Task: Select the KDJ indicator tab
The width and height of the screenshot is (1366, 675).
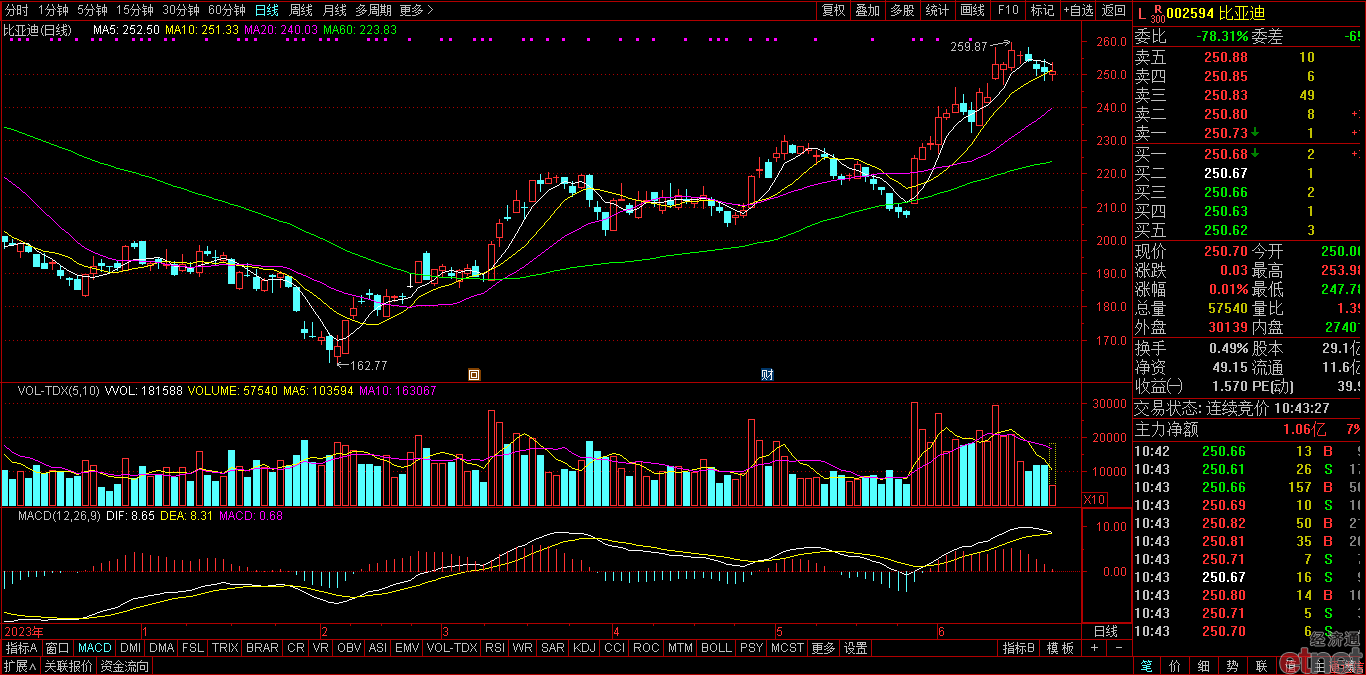Action: (x=583, y=648)
